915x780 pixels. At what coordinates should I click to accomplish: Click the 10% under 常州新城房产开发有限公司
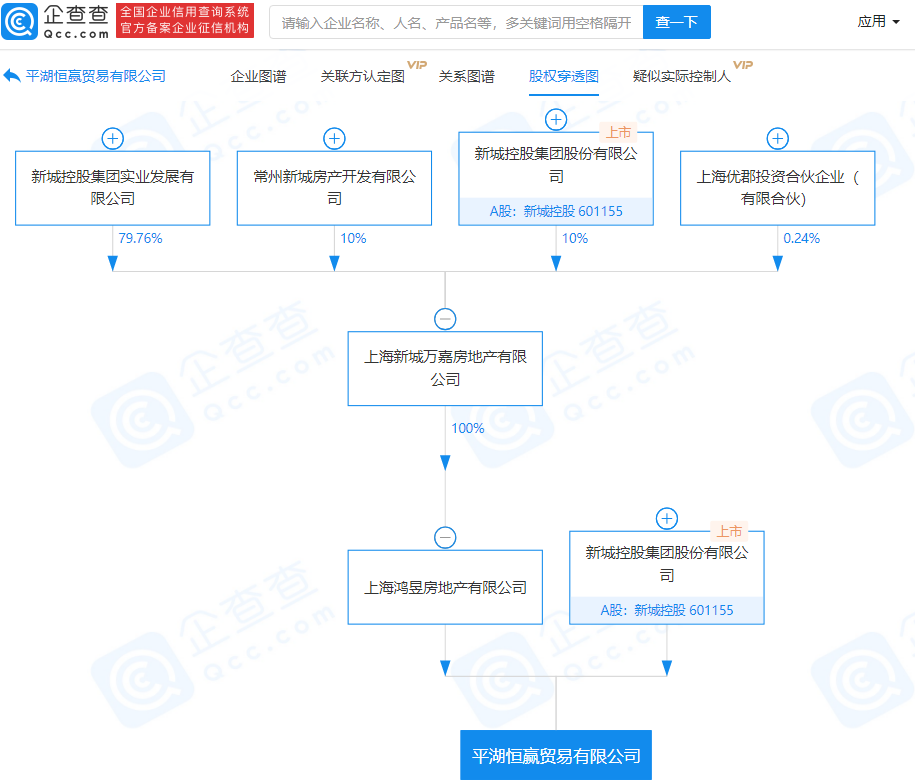(353, 238)
